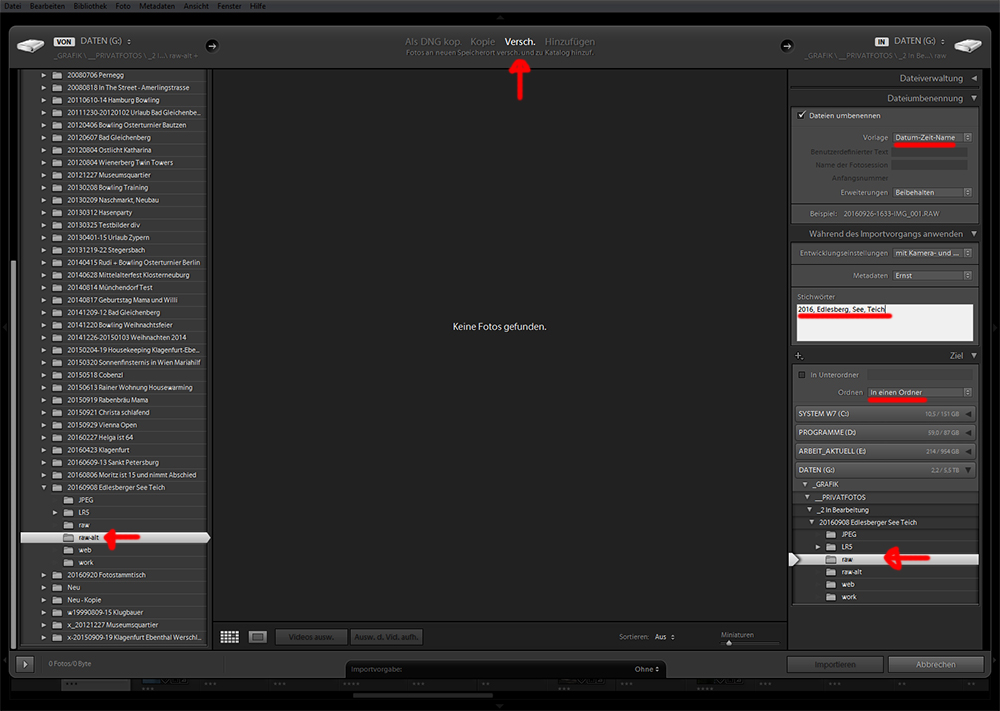Select the web folder in destination tree
Viewport: 1000px width, 711px height.
(848, 584)
